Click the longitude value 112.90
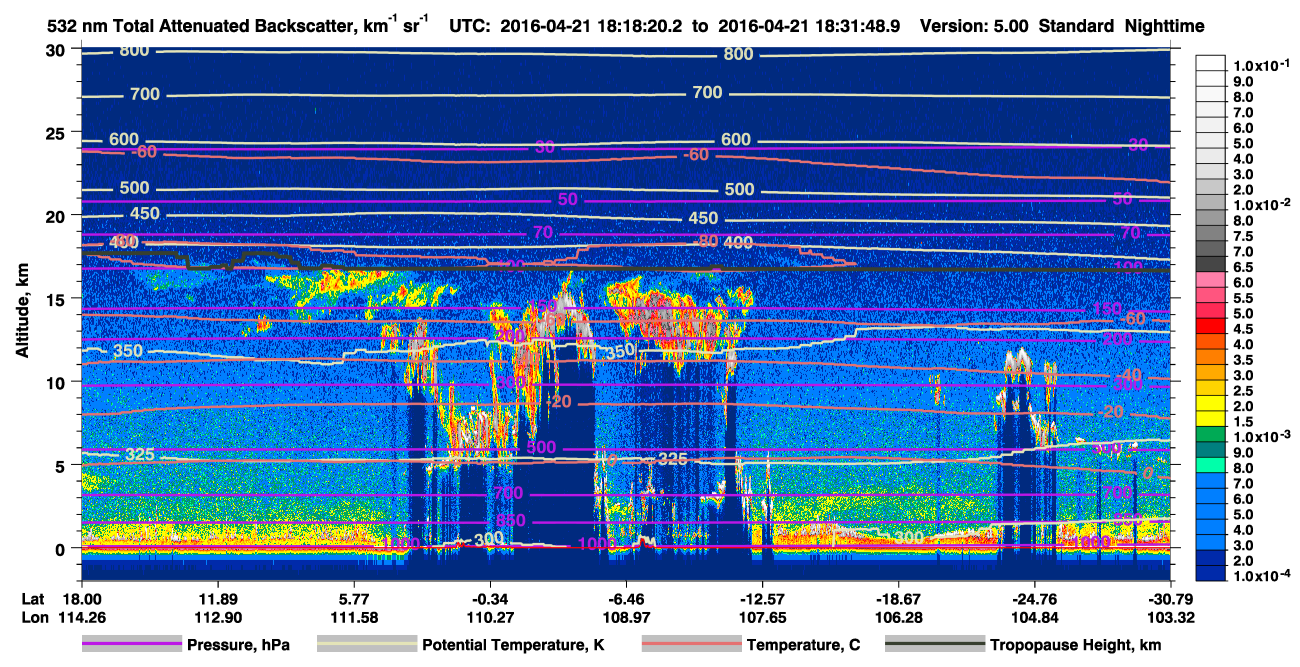Image resolution: width=1300 pixels, height=667 pixels. tap(216, 617)
